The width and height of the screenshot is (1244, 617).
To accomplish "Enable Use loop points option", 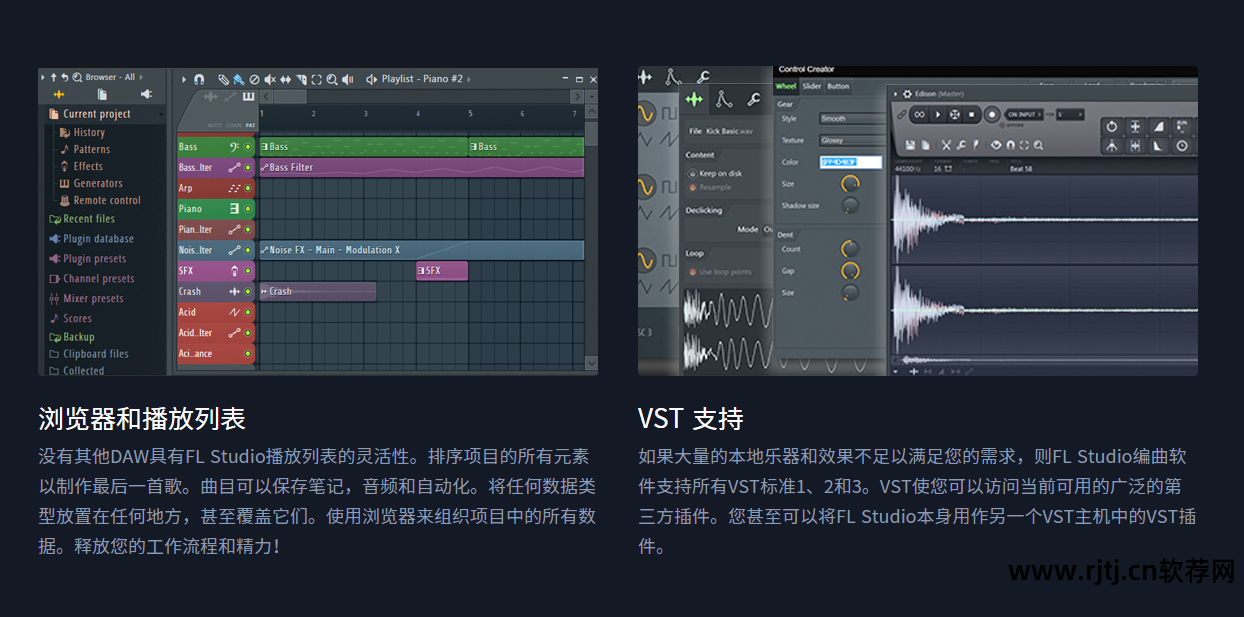I will point(692,272).
